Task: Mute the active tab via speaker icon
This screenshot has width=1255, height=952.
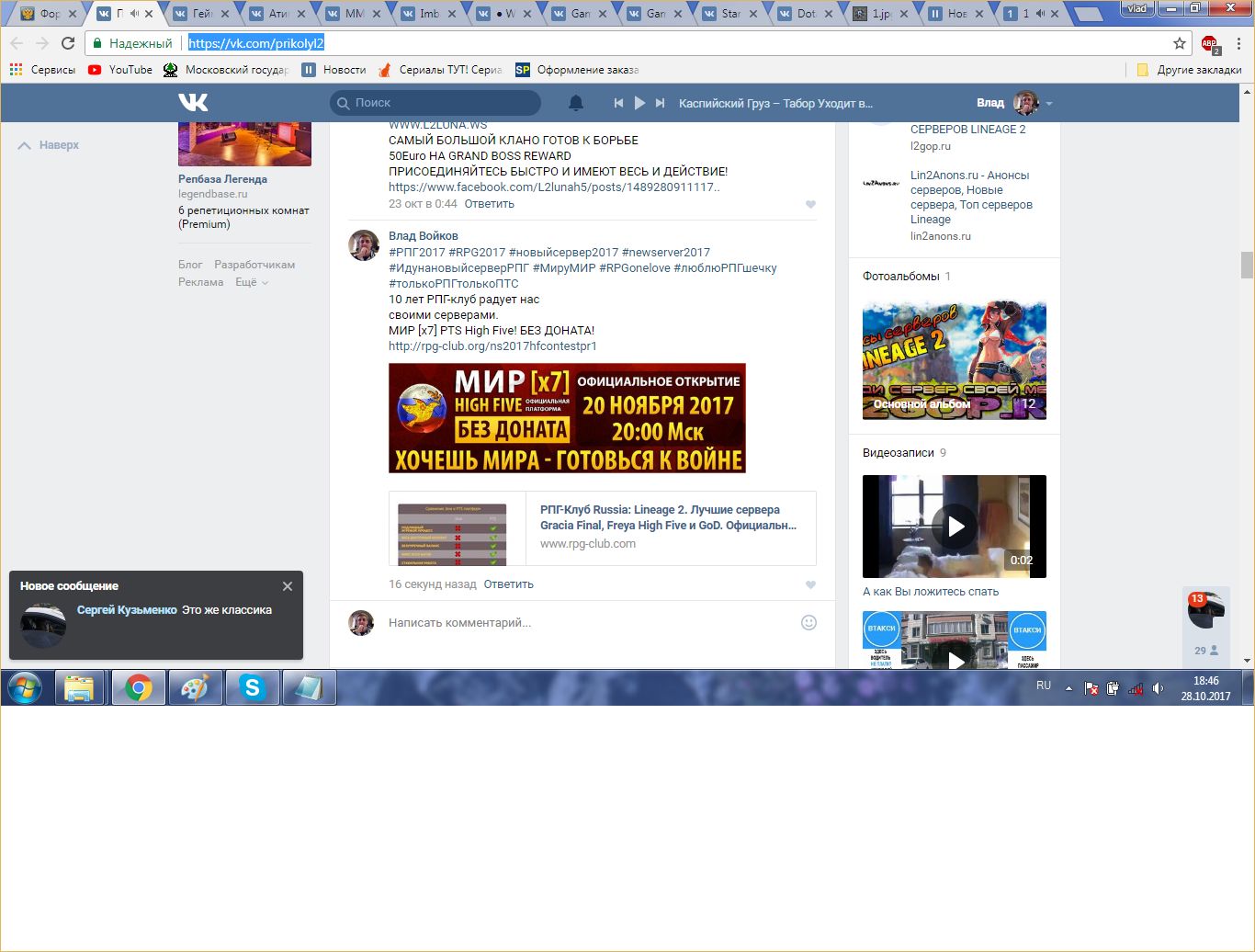Action: [x=134, y=14]
